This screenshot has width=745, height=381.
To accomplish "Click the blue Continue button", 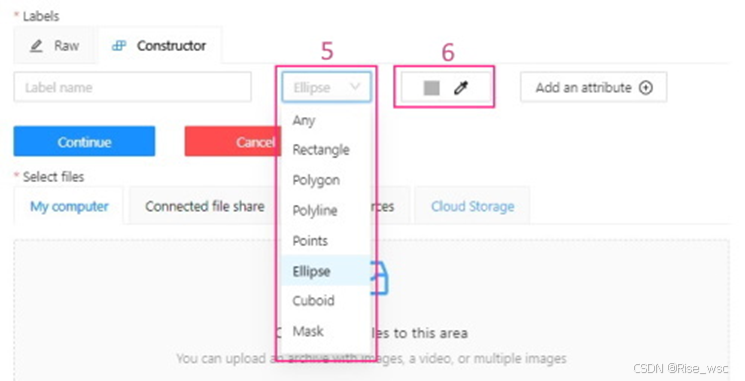I will pos(84,142).
